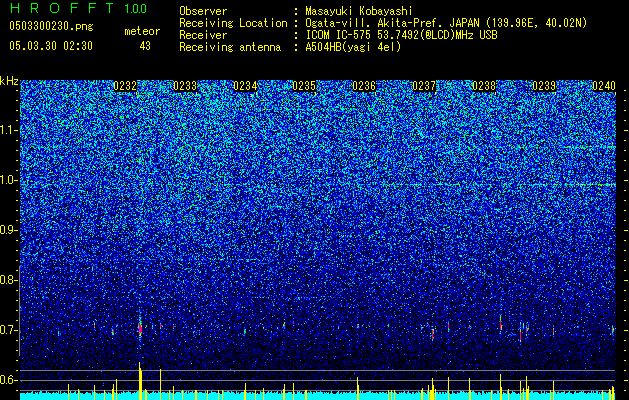The height and width of the screenshot is (400, 629).
Task: Click the observer name Masayuki Kobayashi
Action: click(x=359, y=11)
